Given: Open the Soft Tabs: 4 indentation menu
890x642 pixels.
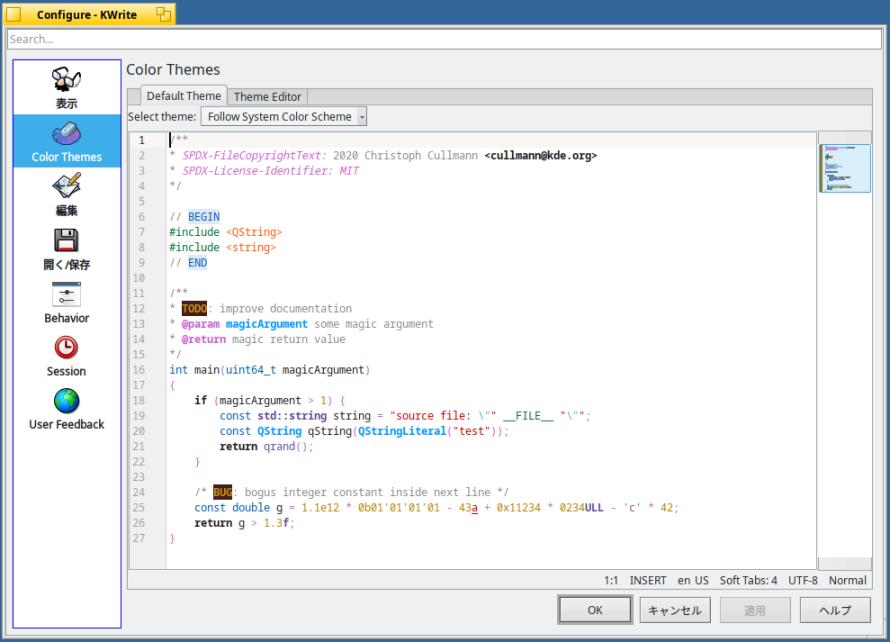Looking at the screenshot, I should (748, 580).
